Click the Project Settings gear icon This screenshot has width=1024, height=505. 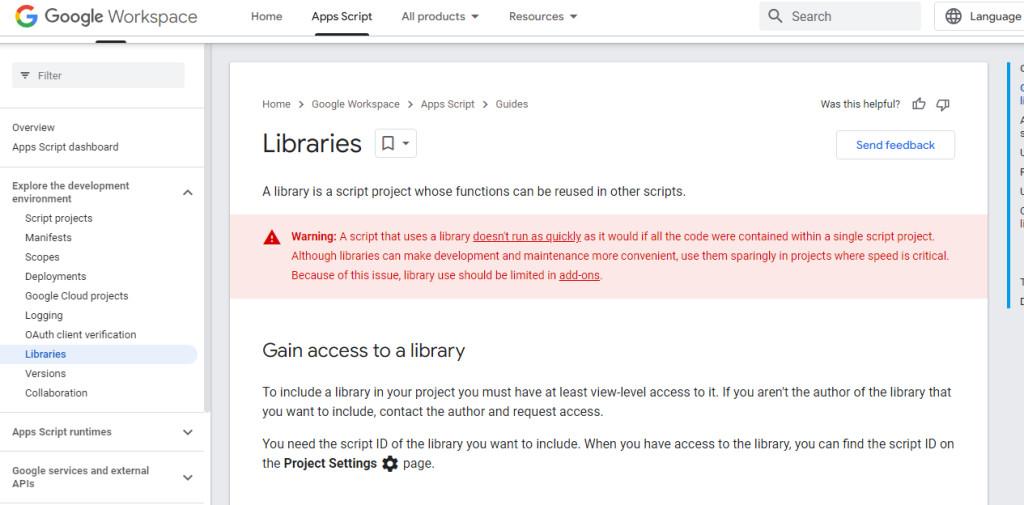[x=390, y=464]
